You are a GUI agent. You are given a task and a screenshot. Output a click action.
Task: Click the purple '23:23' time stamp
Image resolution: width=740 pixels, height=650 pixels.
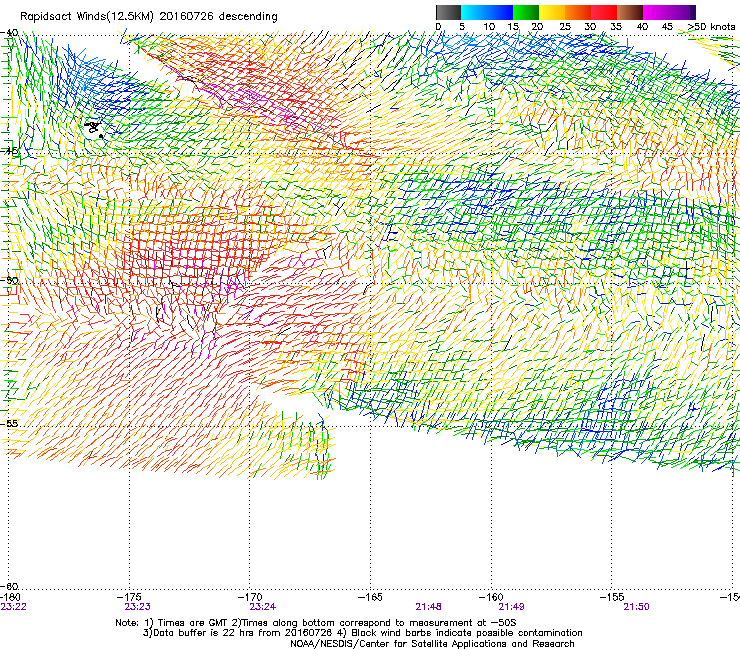click(137, 607)
